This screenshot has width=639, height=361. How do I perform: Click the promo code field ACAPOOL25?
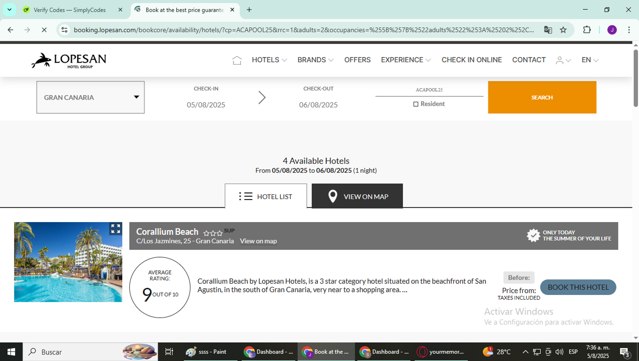pos(429,90)
